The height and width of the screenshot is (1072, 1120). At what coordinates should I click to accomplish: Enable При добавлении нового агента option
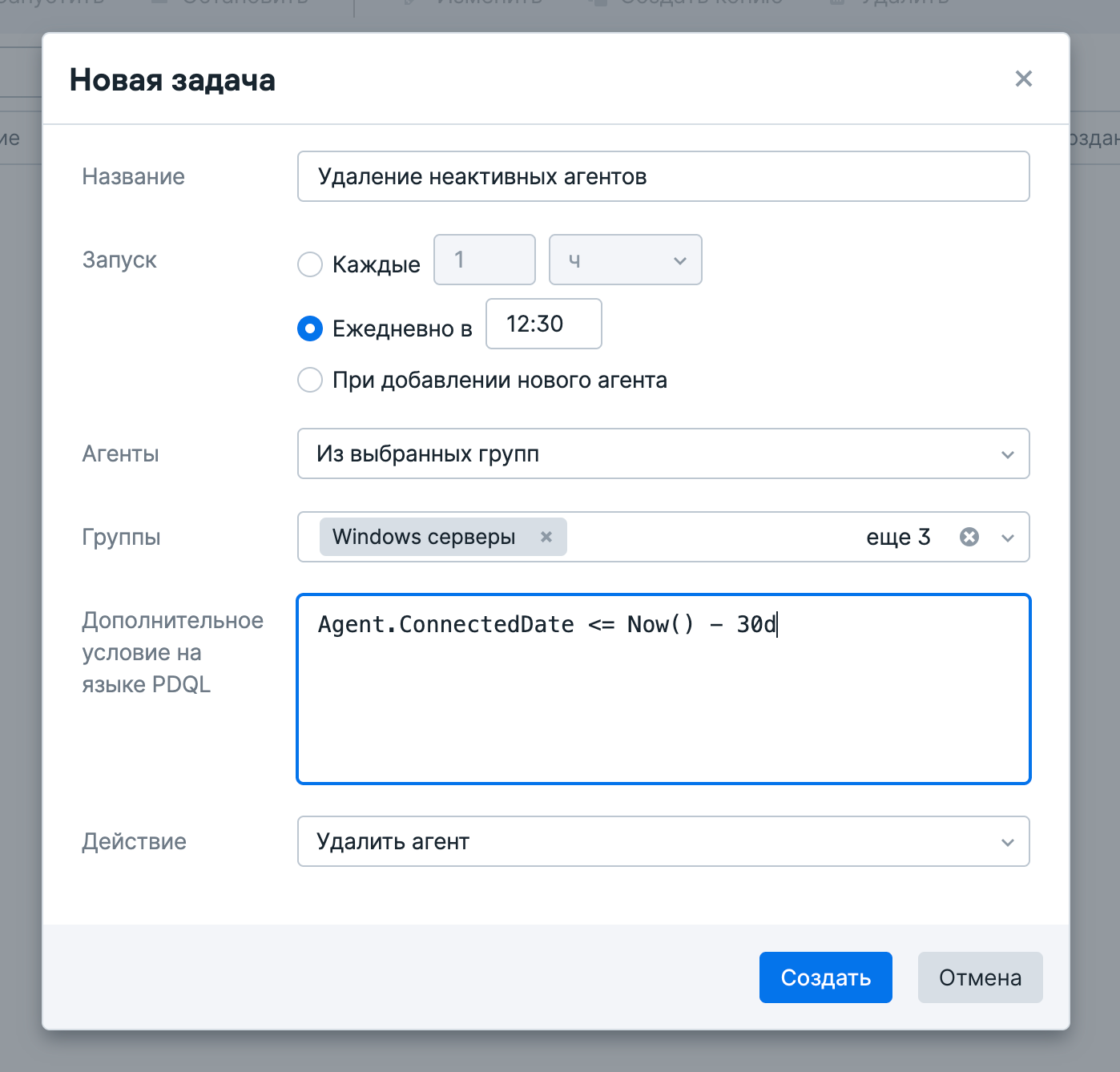coord(310,380)
